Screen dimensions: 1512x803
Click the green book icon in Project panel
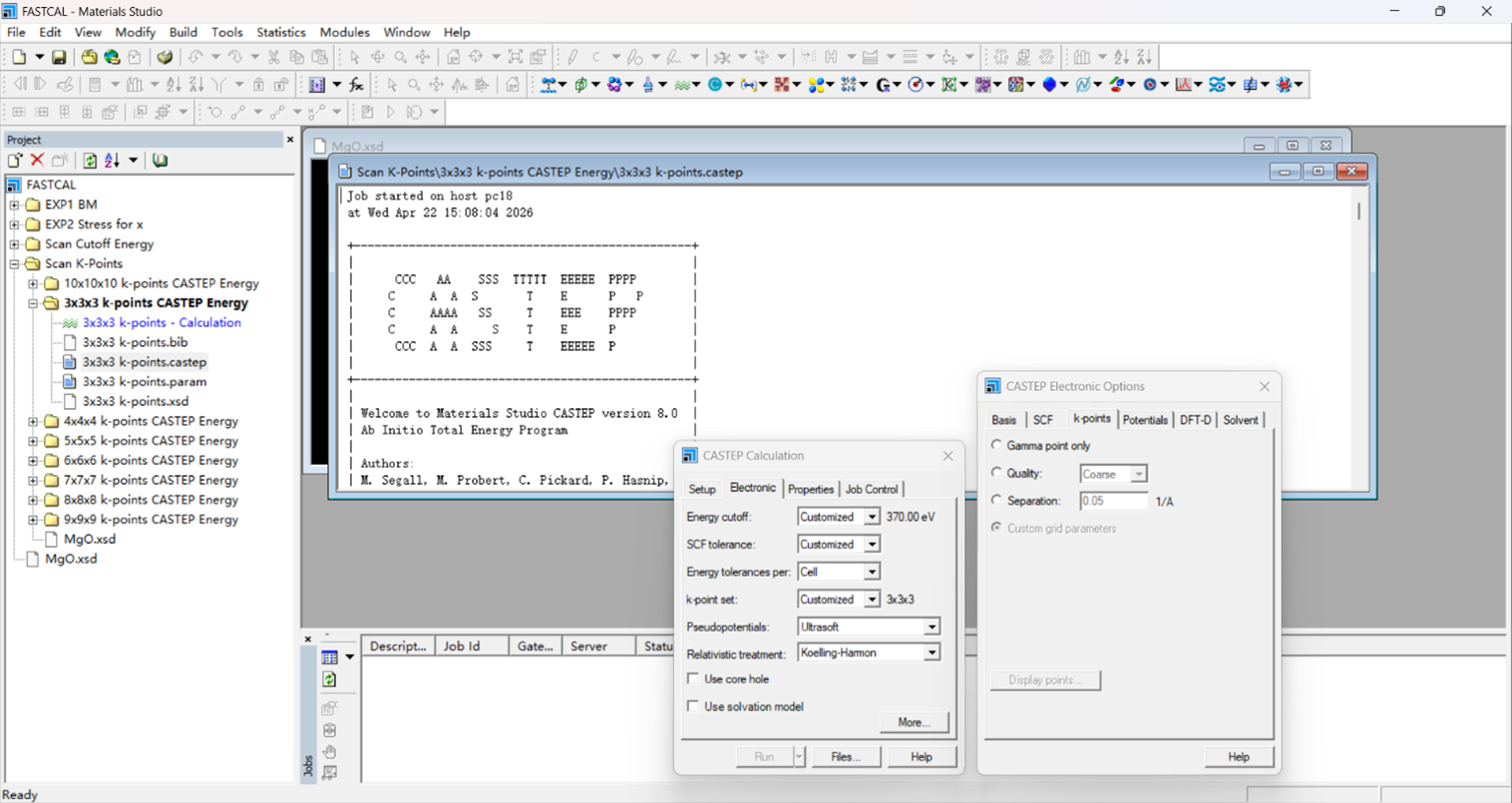click(160, 161)
